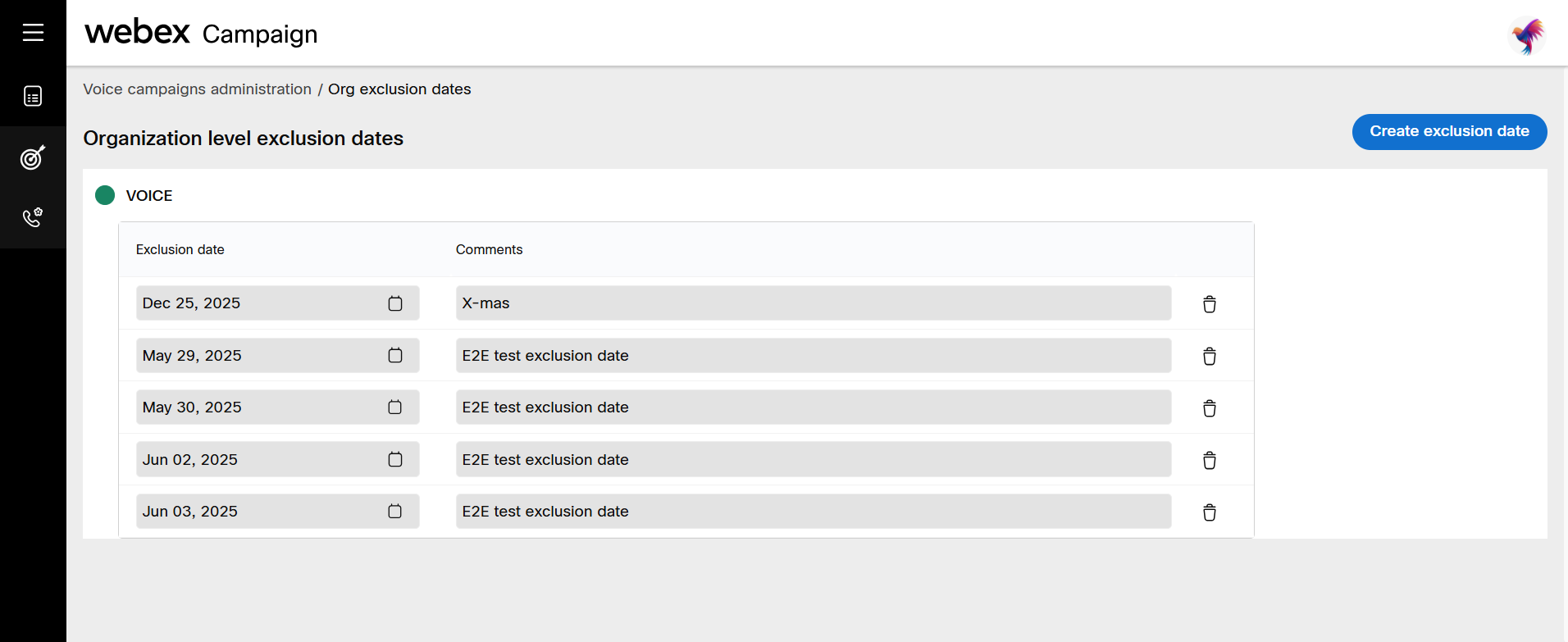
Task: Delete the Jun 02, 2025 exclusion row
Action: [x=1209, y=460]
